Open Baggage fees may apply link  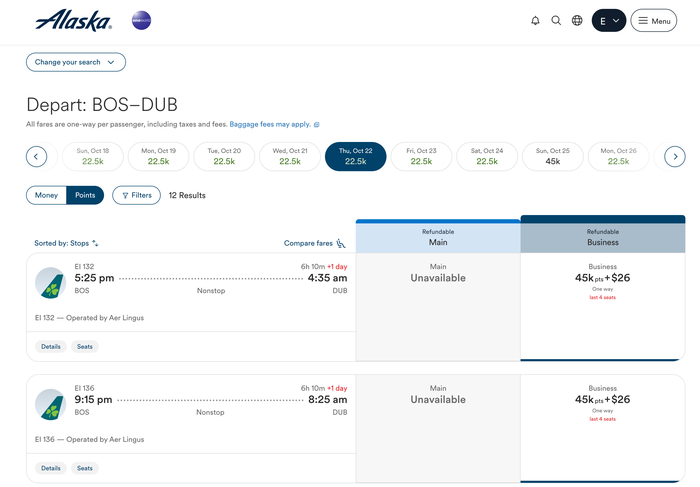pos(274,124)
